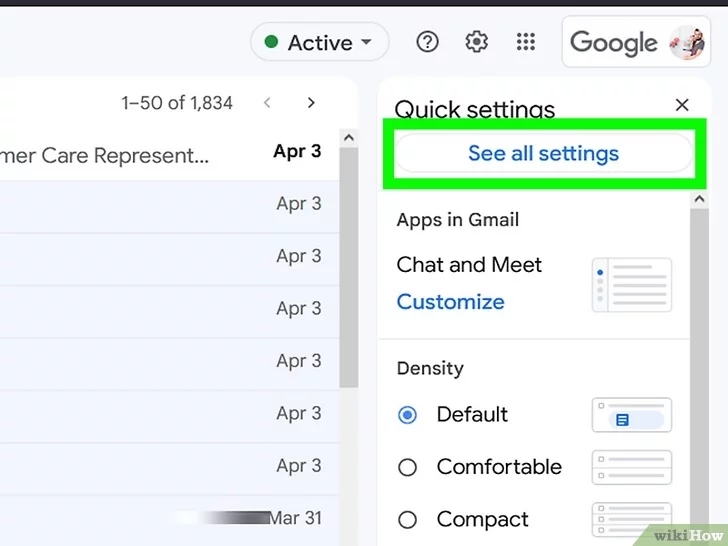Click the Default density preview thumbnail

631,415
